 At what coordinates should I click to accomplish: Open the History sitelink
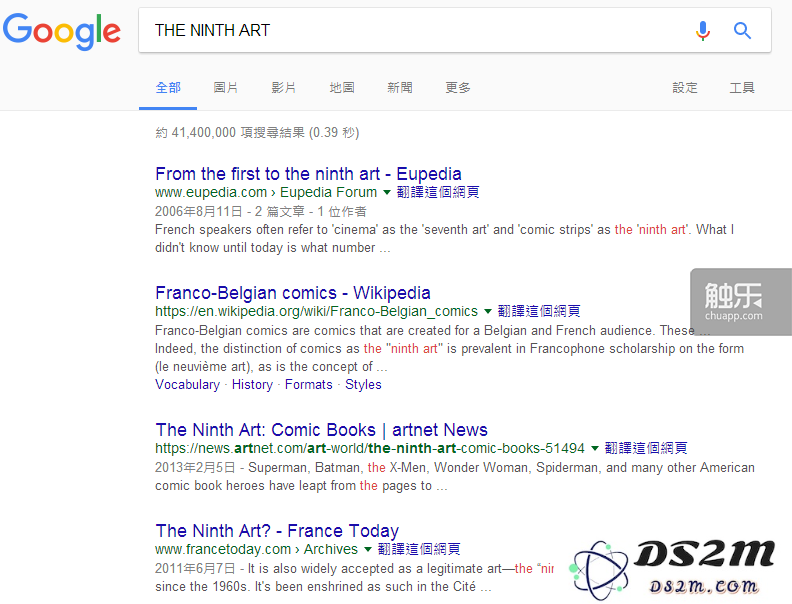pyautogui.click(x=252, y=385)
